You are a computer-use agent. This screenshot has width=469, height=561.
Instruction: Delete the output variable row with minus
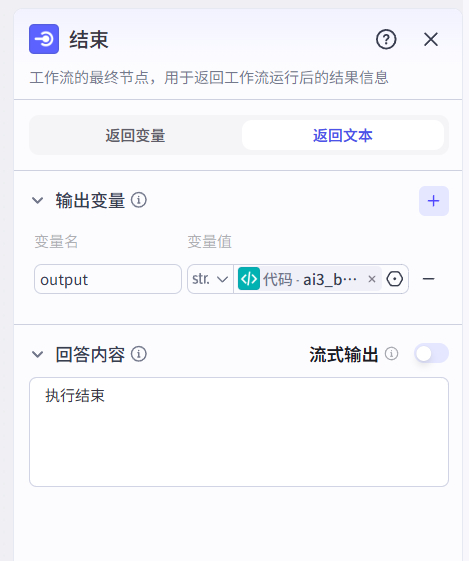[429, 279]
